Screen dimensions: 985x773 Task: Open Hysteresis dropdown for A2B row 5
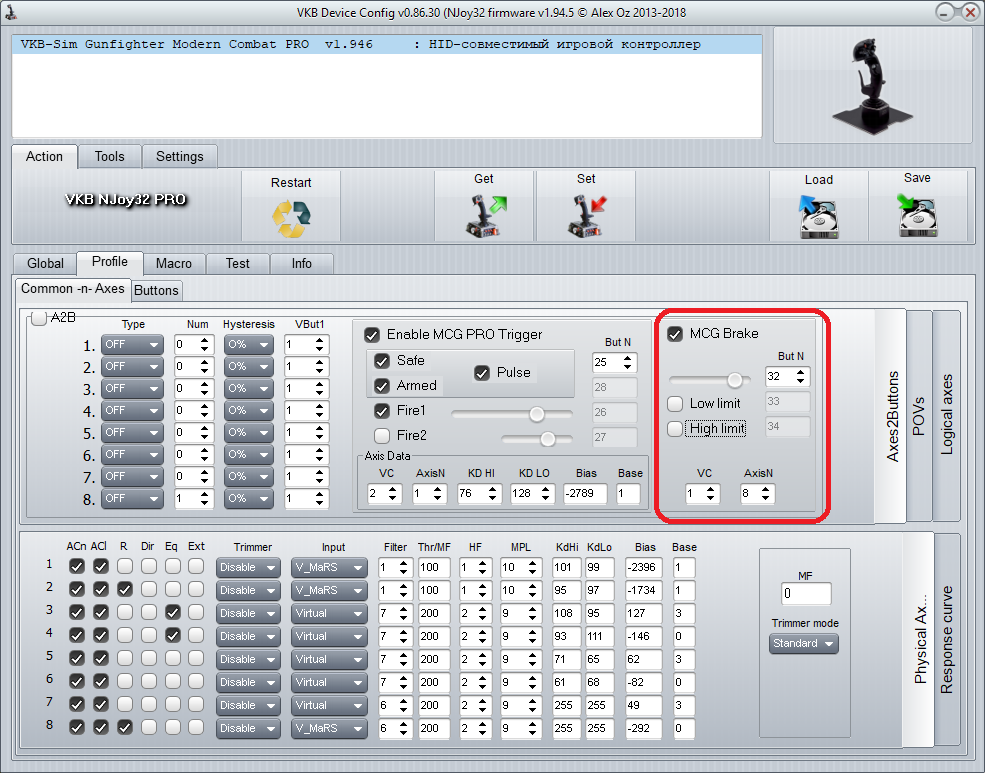point(249,433)
